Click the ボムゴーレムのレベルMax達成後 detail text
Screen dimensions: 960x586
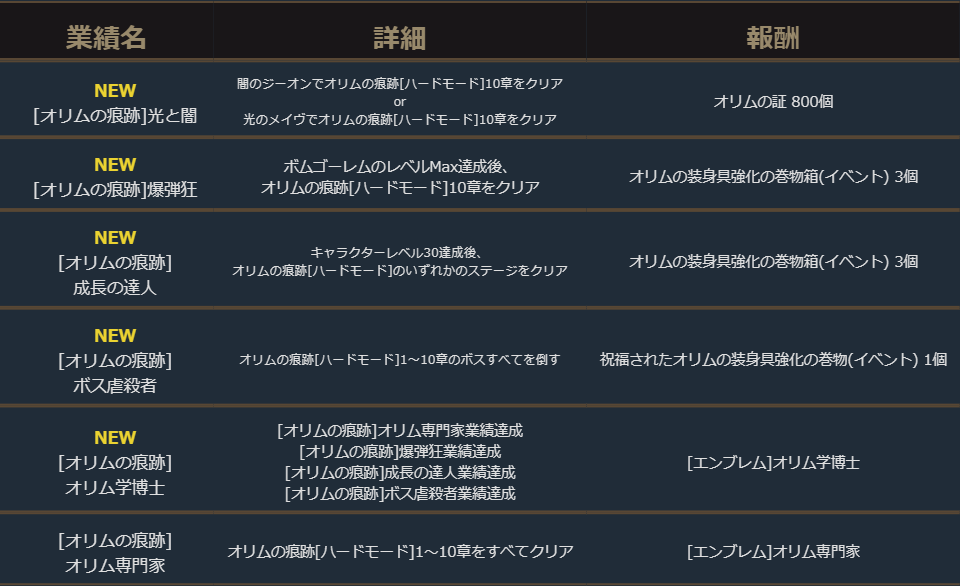(399, 166)
